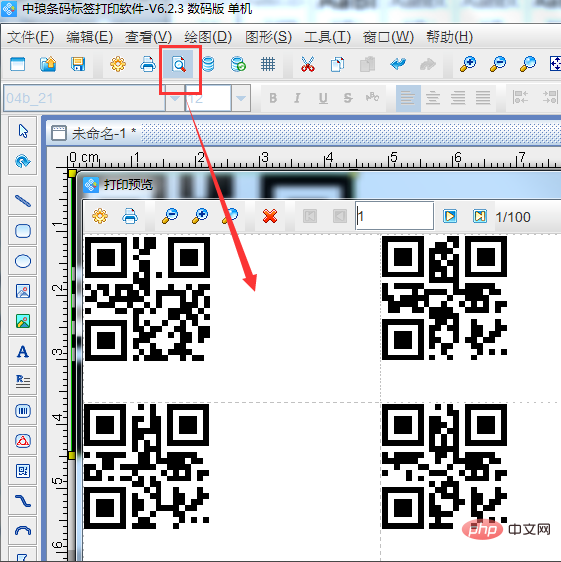Select the curve drawing tool
The image size is (561, 562).
tap(23, 501)
